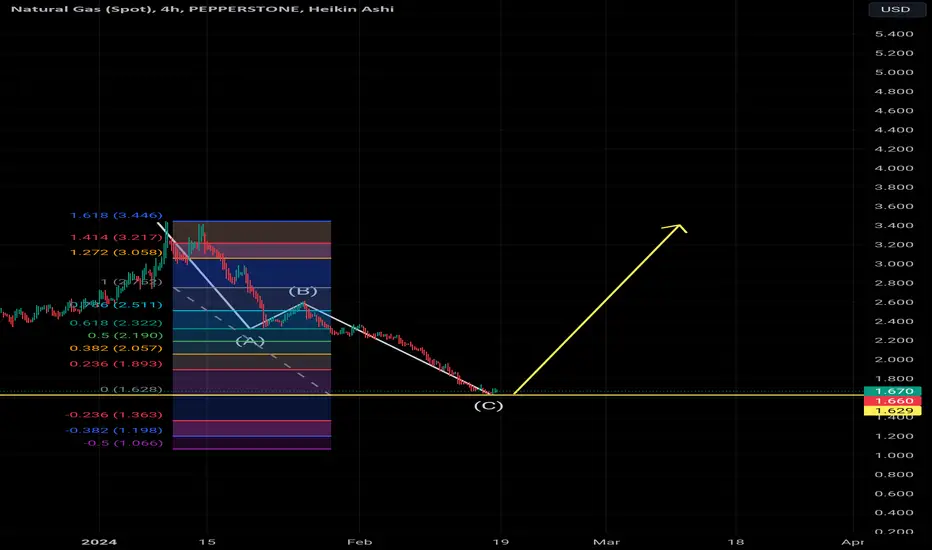Click the 3.400 price scale value
This screenshot has width=932, height=550.
click(894, 225)
